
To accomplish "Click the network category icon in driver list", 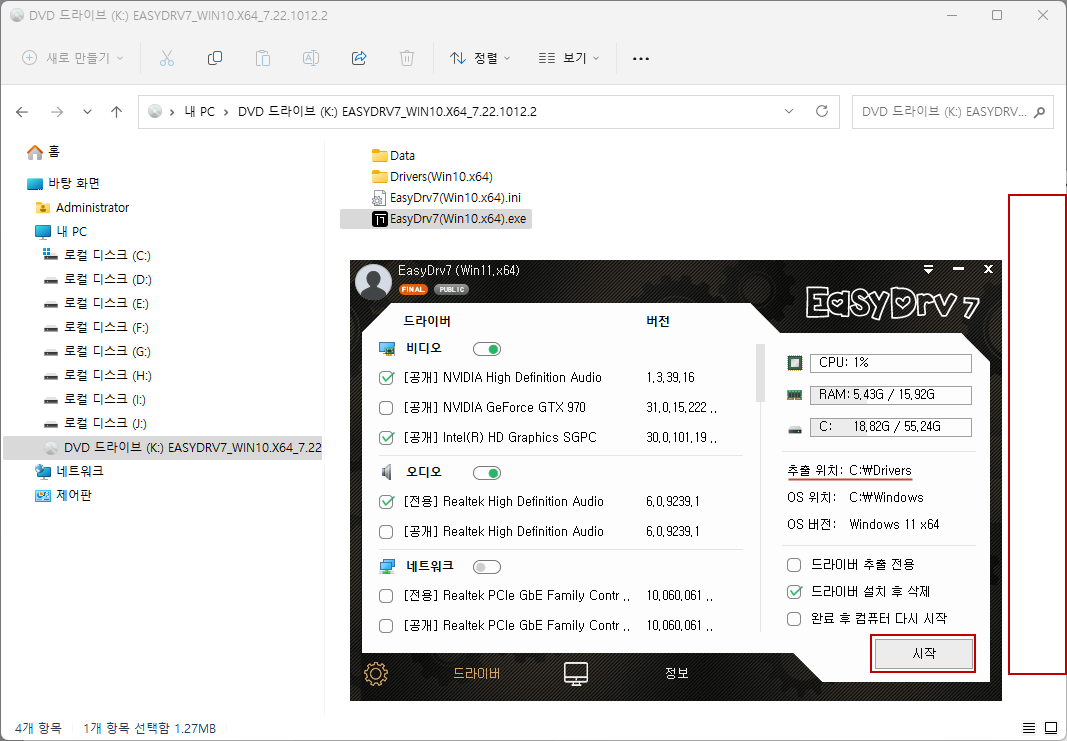I will (x=387, y=566).
